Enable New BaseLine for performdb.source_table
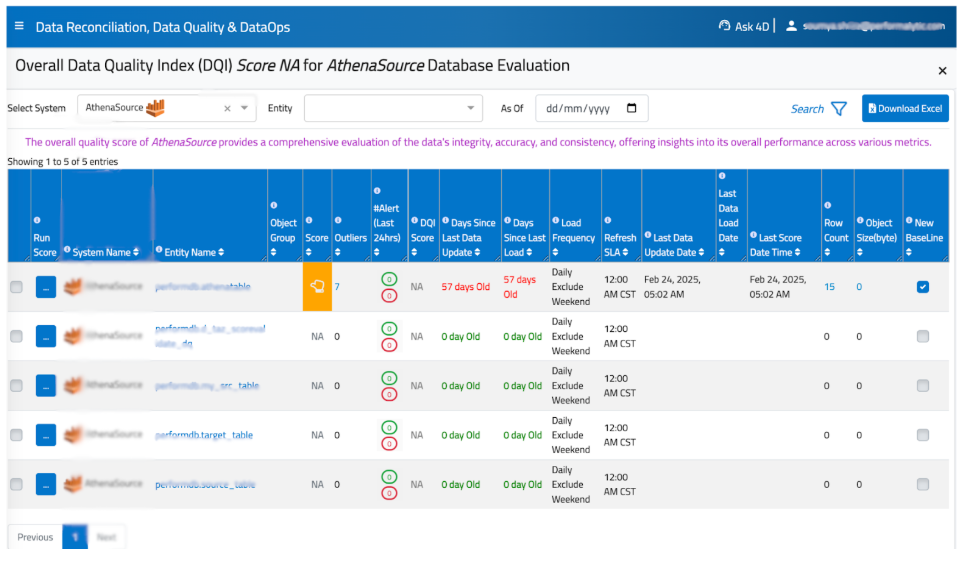 (x=922, y=484)
